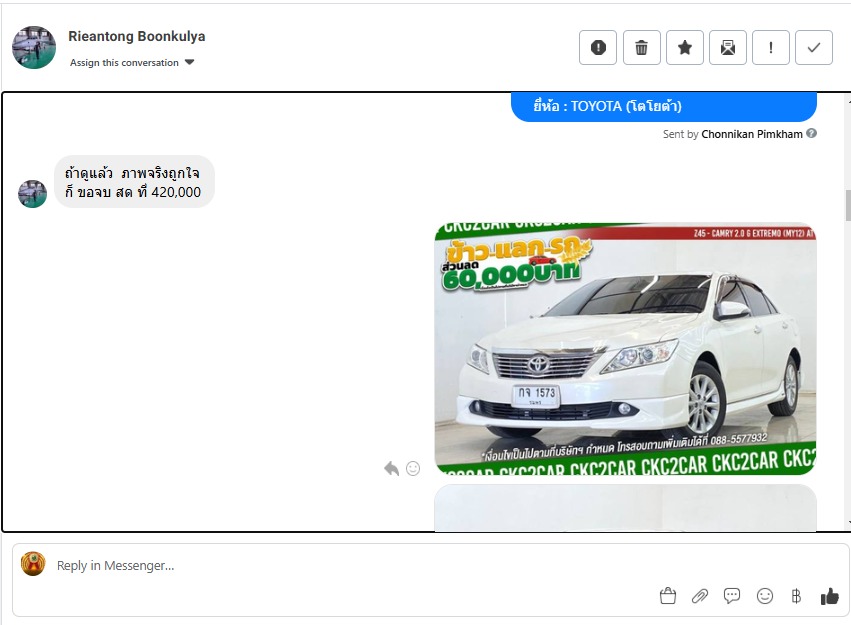This screenshot has height=625, width=851.
Task: Mark conversation as unread envelope icon
Action: (x=728, y=48)
